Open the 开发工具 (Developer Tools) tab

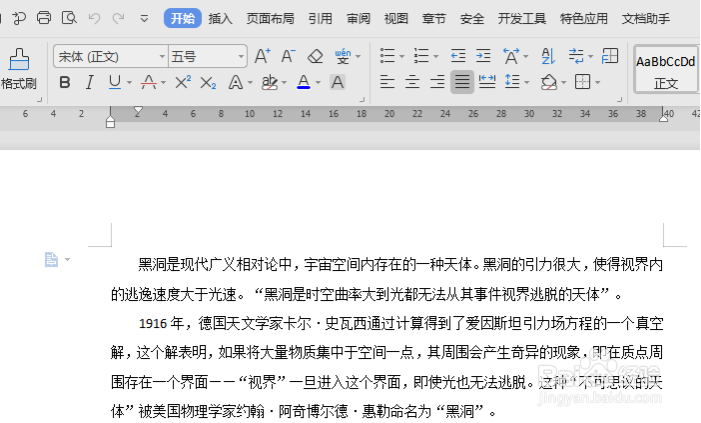[x=522, y=19]
